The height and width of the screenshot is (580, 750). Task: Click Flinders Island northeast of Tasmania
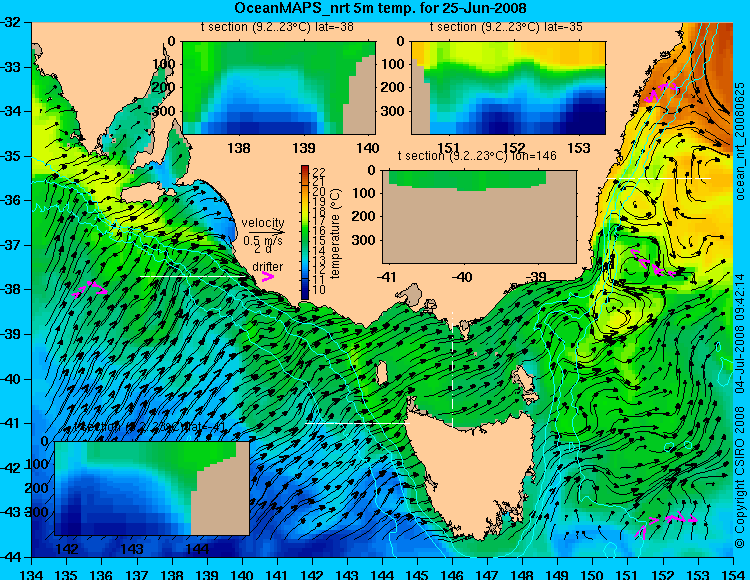coord(524,384)
